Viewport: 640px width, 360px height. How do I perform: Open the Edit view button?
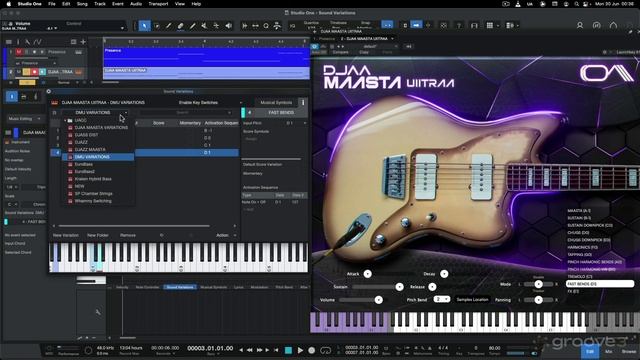pyautogui.click(x=590, y=351)
